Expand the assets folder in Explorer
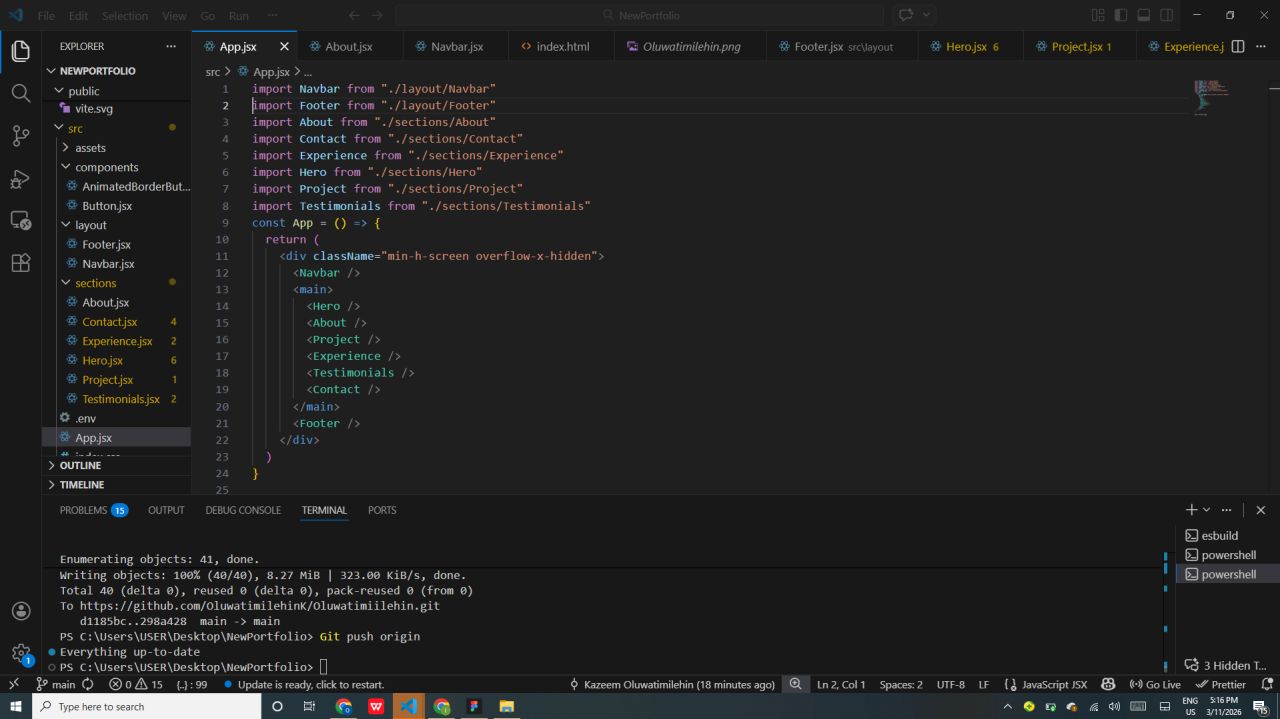This screenshot has height=719, width=1280. 90,148
